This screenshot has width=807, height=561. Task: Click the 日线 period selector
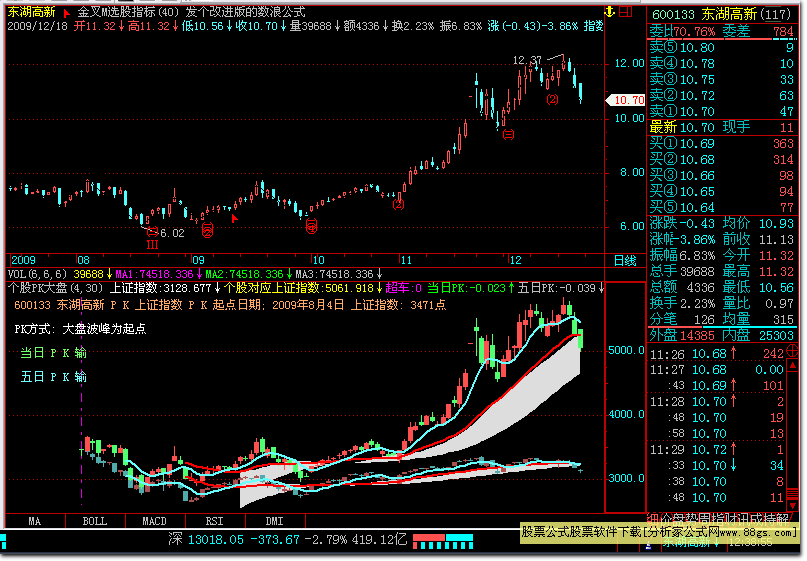coord(624,260)
